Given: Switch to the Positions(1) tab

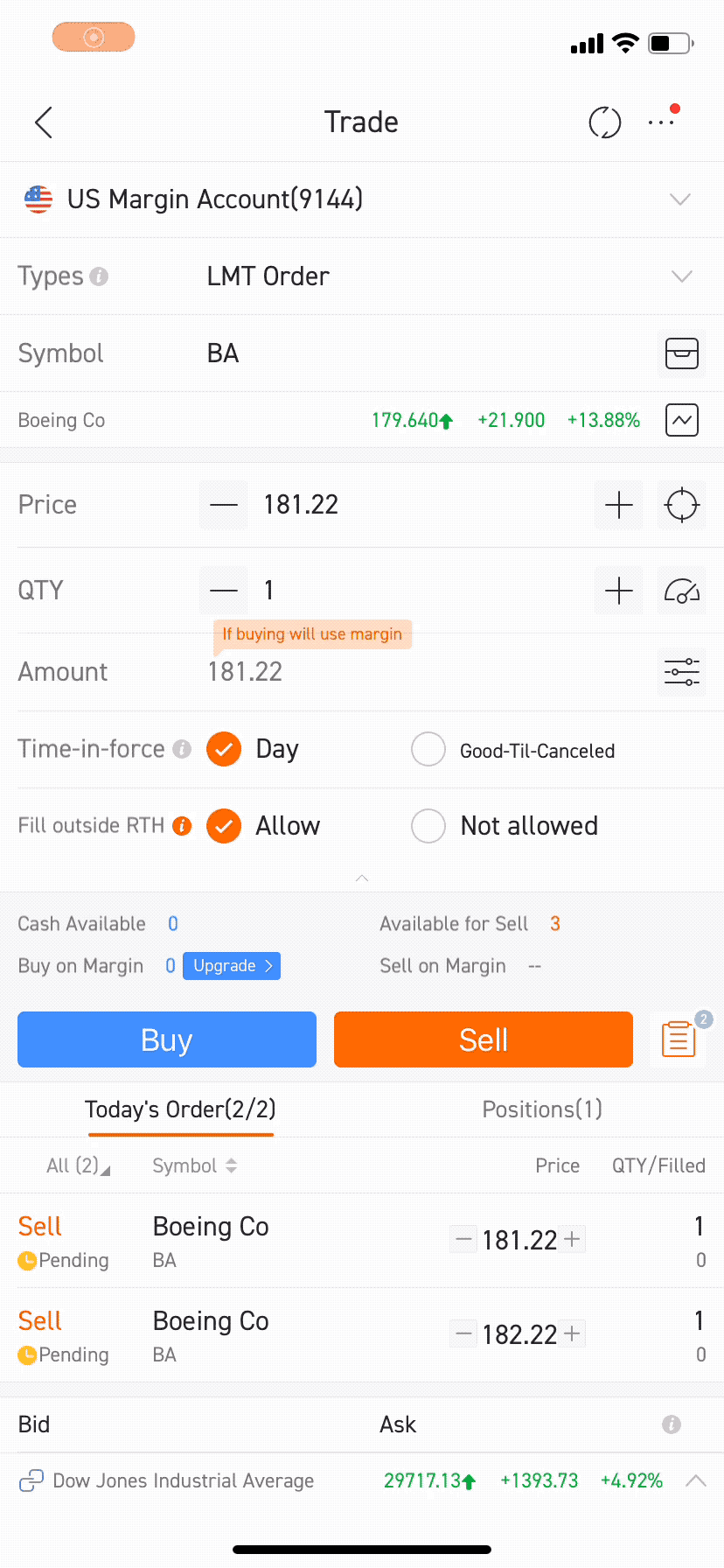Looking at the screenshot, I should 542,1109.
